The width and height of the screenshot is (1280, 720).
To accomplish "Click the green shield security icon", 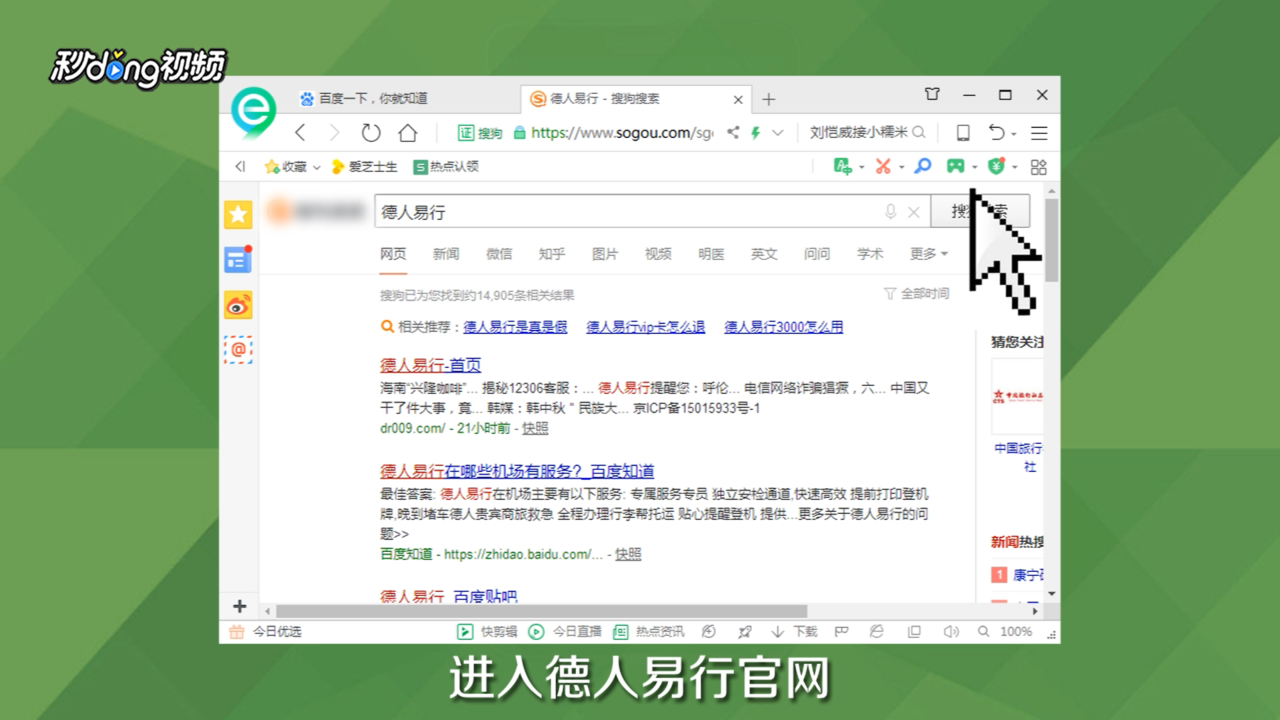I will point(995,166).
